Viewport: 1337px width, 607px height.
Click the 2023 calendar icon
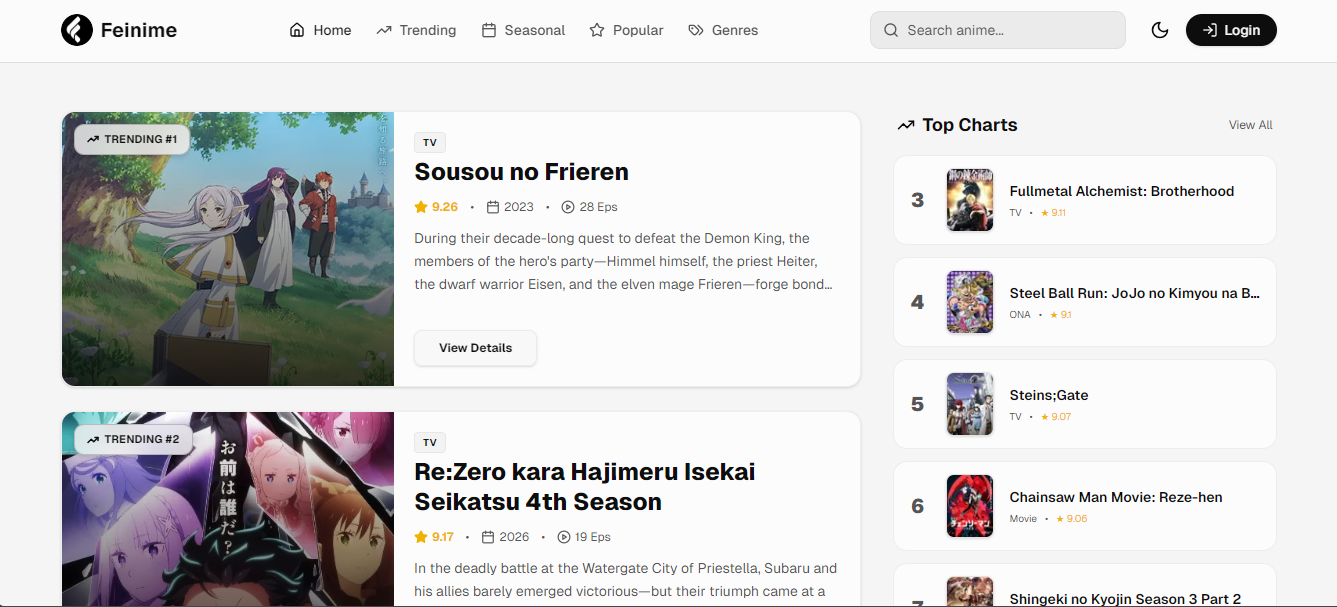493,207
